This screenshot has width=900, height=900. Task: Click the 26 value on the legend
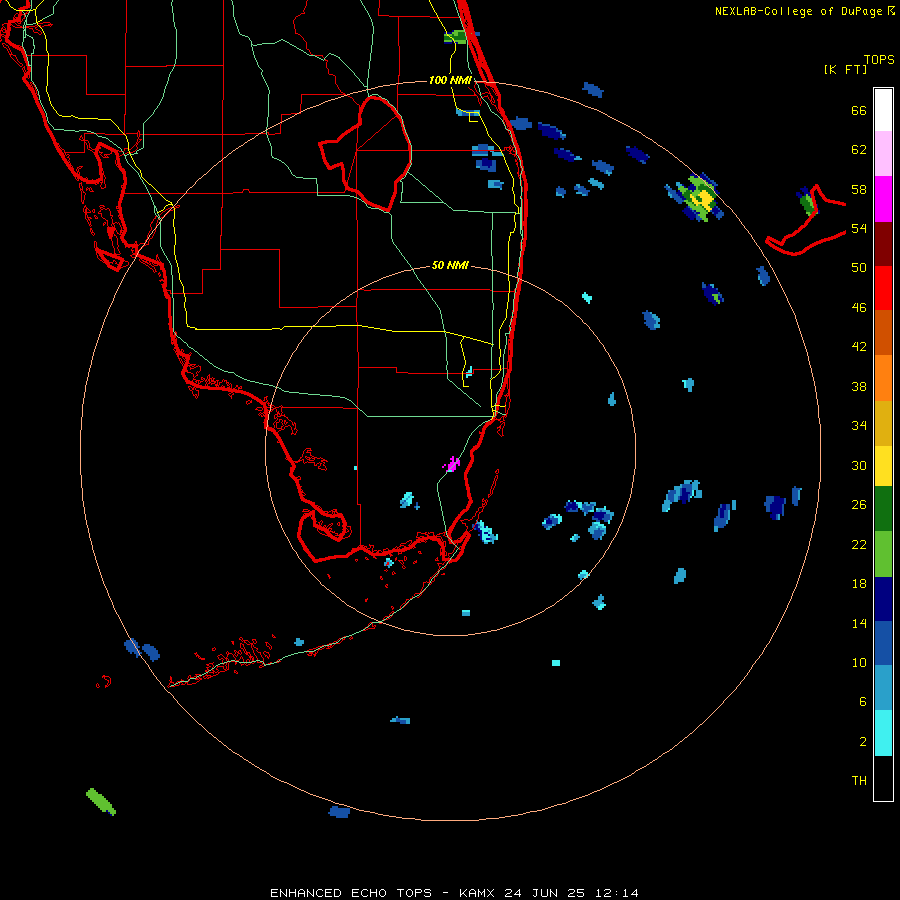click(859, 505)
